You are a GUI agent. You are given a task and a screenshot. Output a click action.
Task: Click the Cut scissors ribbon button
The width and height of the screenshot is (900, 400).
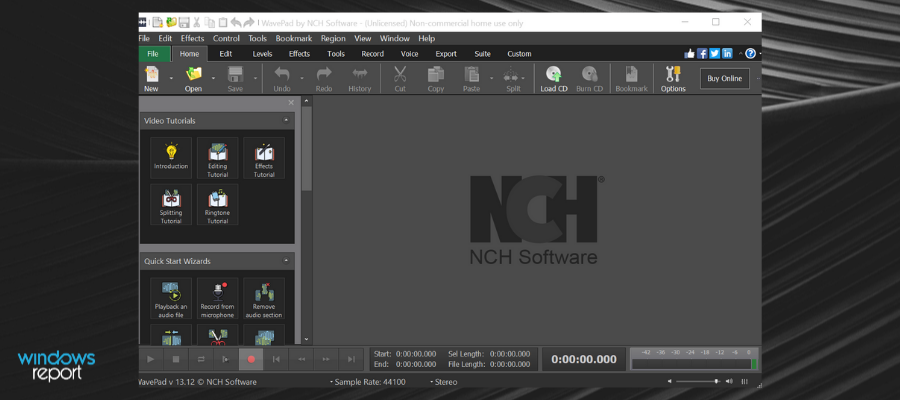tap(400, 78)
